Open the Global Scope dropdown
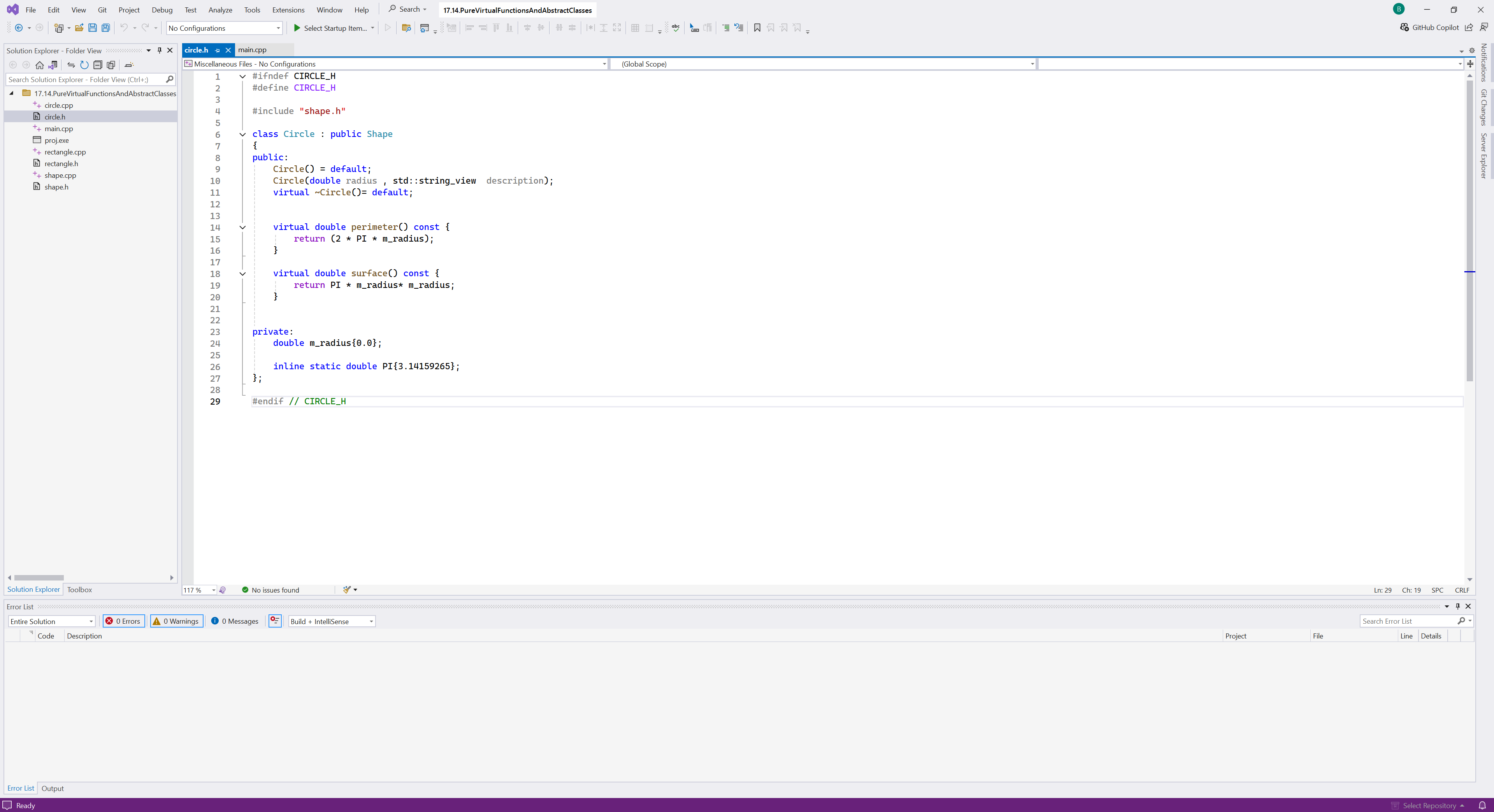The width and height of the screenshot is (1494, 812). 823,64
